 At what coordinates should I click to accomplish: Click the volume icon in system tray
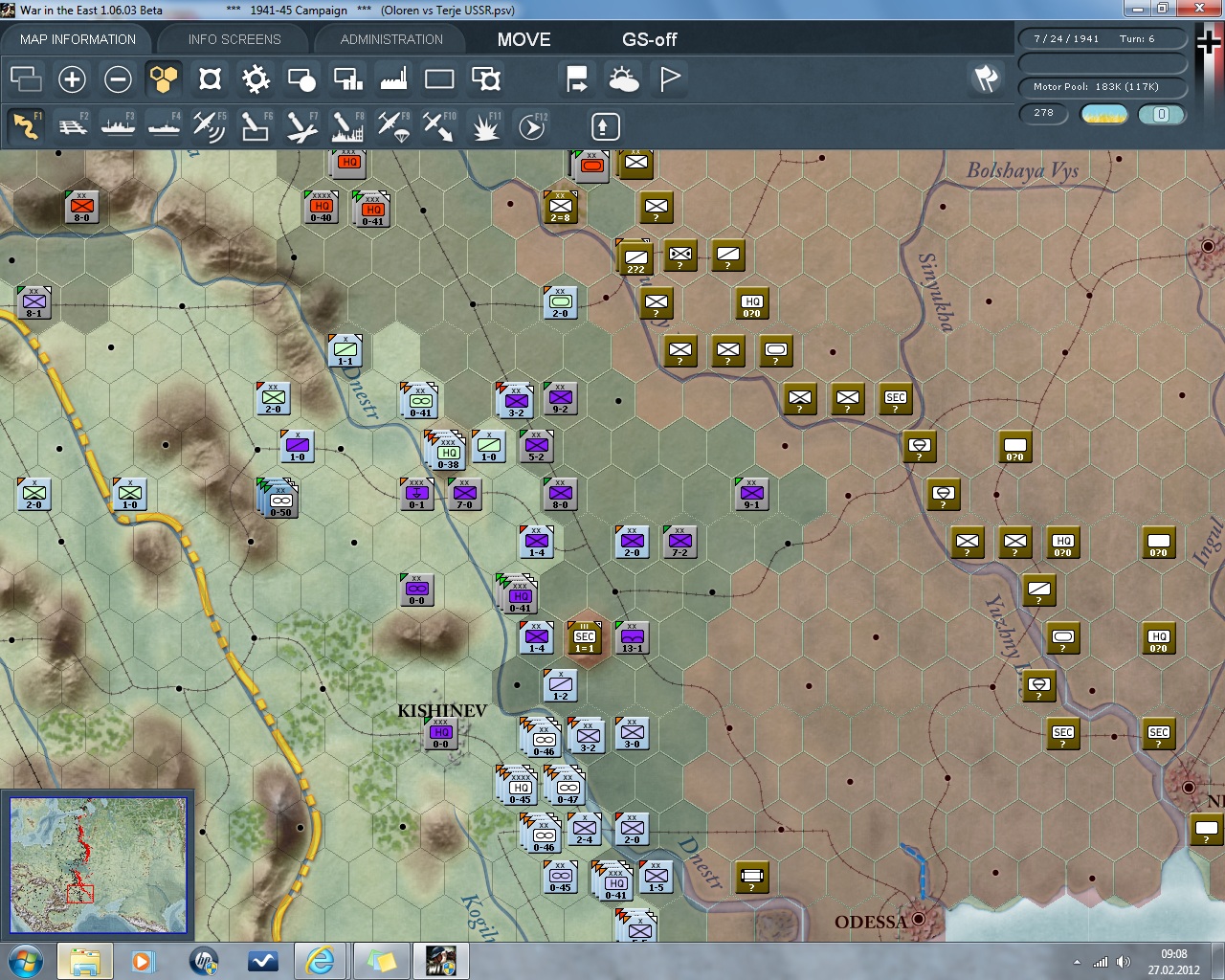(x=1124, y=962)
